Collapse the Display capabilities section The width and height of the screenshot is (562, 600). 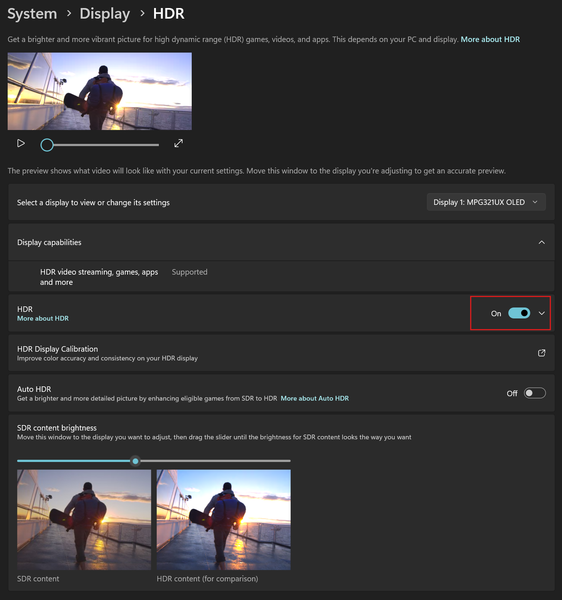(542, 243)
